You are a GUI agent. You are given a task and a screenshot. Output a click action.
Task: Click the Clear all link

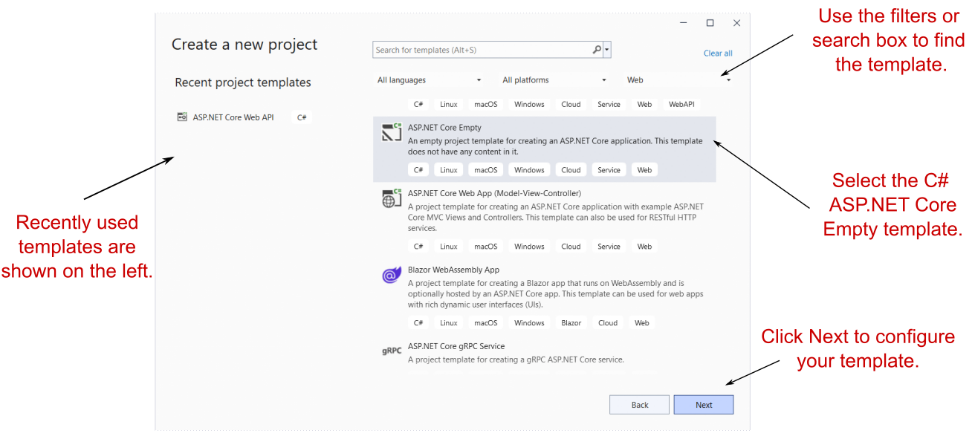(x=718, y=53)
